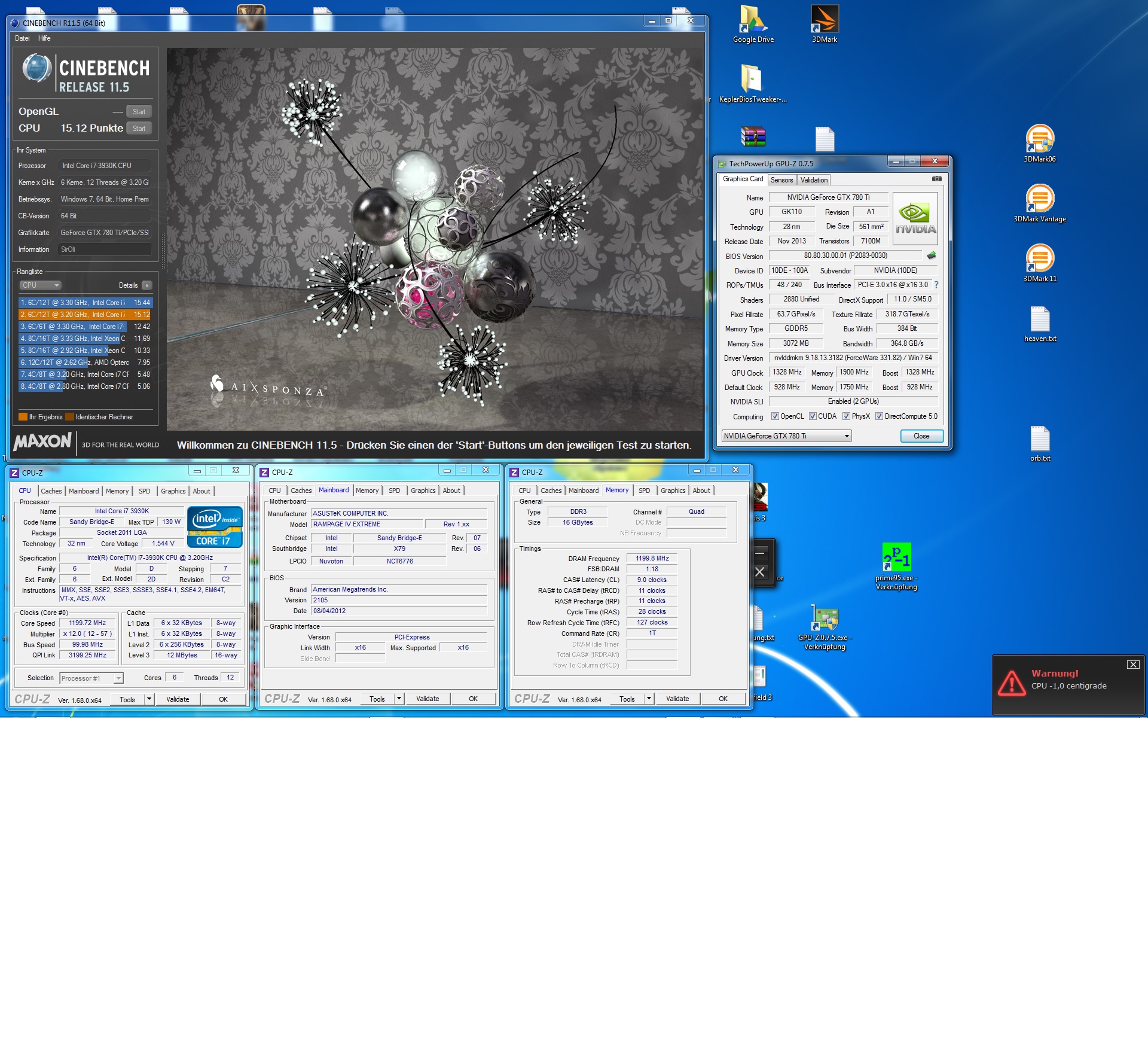Click Validate in the first CPU-Z window
The width and height of the screenshot is (1148, 1048).
pyautogui.click(x=178, y=699)
